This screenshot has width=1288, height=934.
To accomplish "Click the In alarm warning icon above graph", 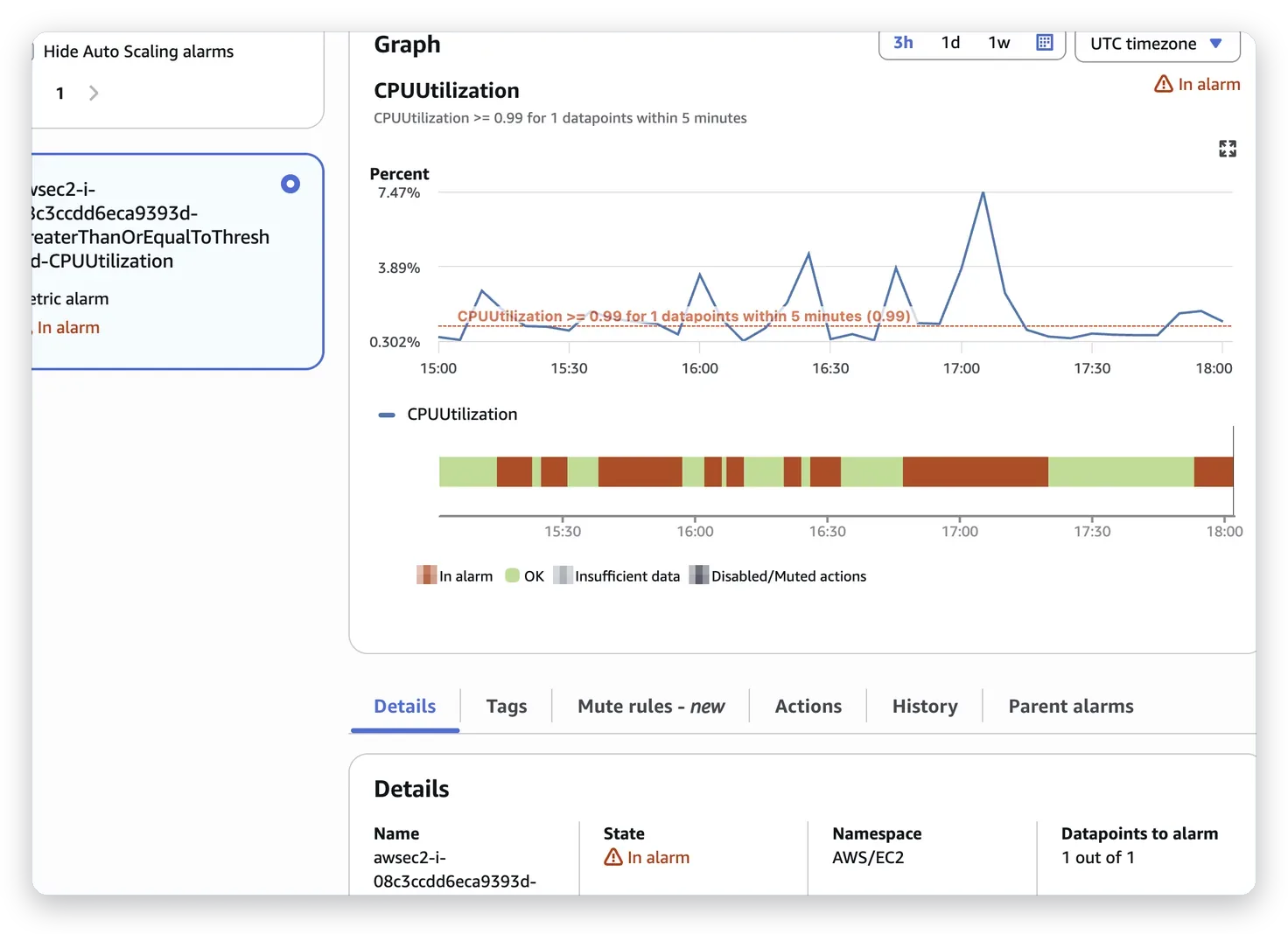I will click(1163, 84).
